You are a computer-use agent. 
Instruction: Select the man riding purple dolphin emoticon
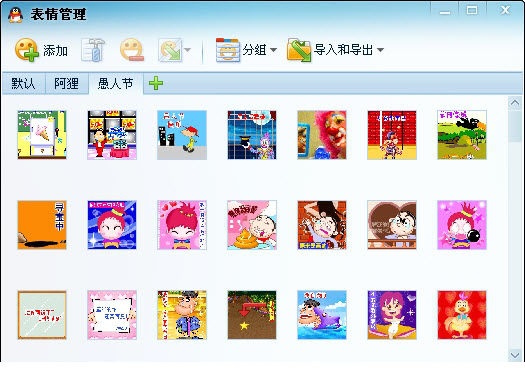322,315
